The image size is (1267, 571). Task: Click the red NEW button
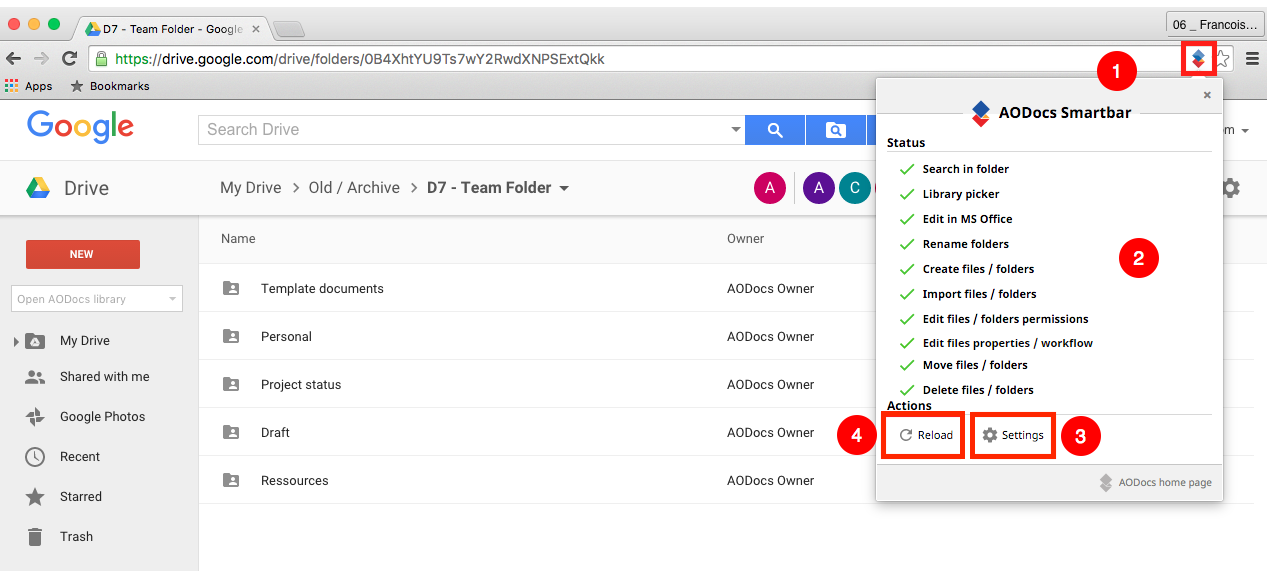pos(83,254)
